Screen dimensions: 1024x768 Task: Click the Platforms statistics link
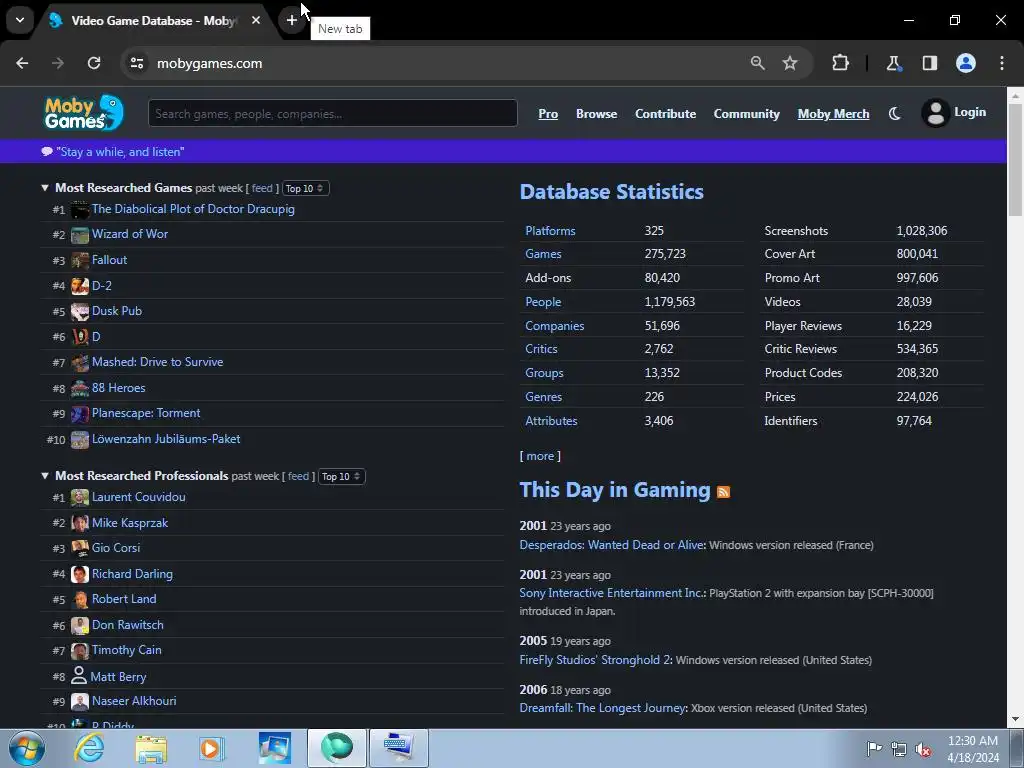click(x=551, y=231)
